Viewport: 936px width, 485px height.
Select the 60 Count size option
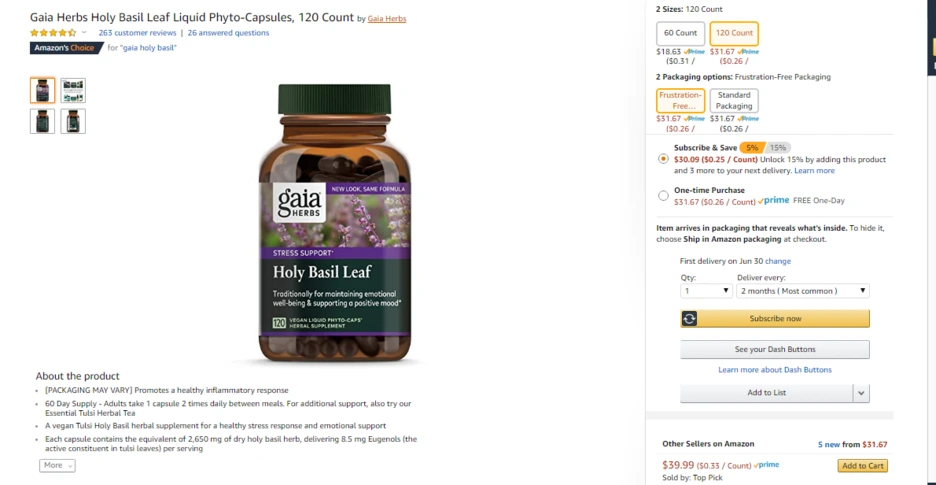tap(681, 33)
